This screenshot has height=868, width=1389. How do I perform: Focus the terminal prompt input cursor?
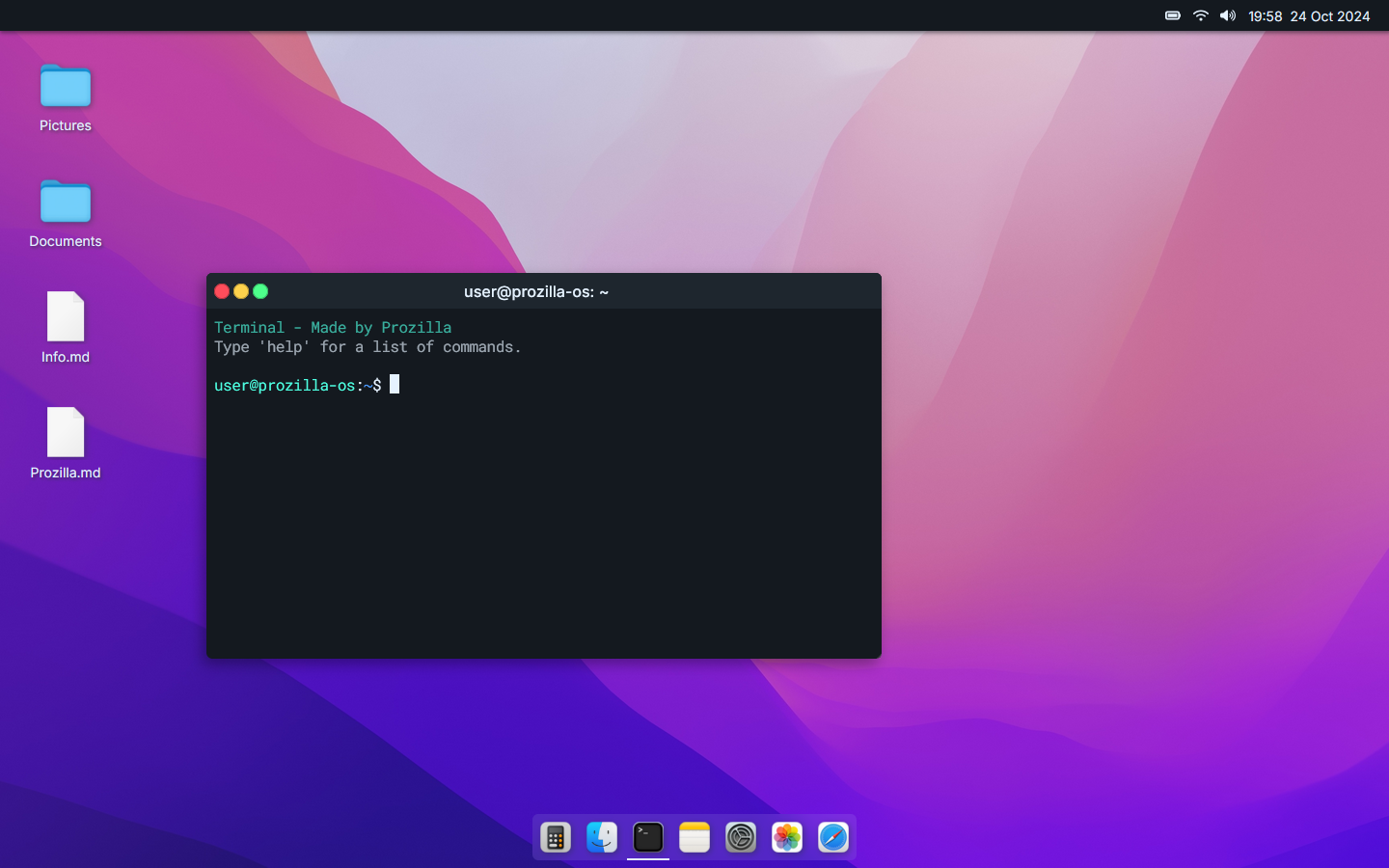click(395, 384)
